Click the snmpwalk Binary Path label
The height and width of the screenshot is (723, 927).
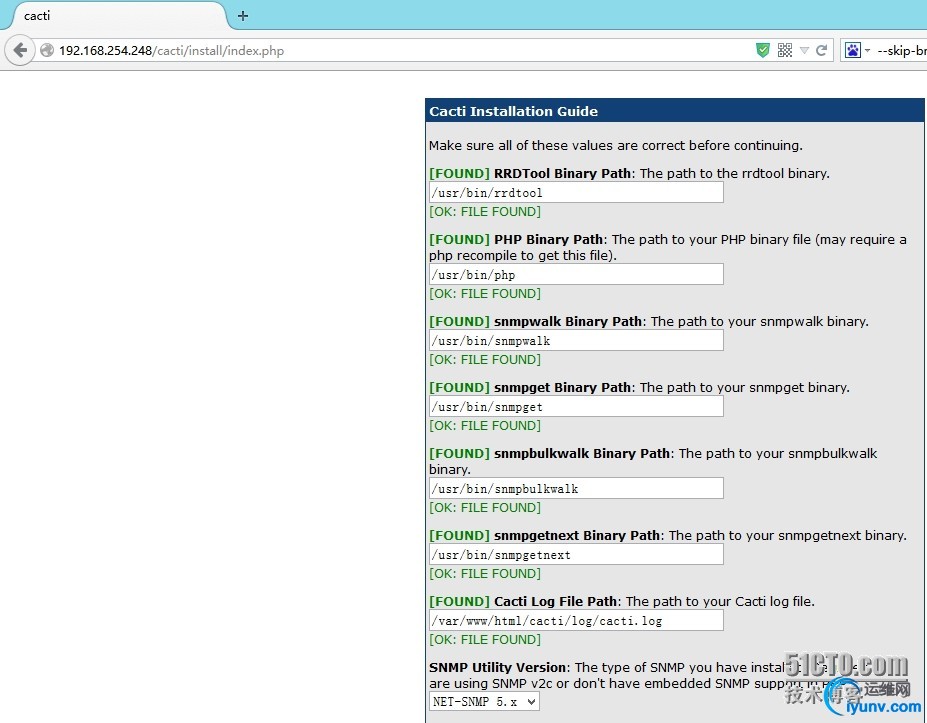tap(568, 322)
